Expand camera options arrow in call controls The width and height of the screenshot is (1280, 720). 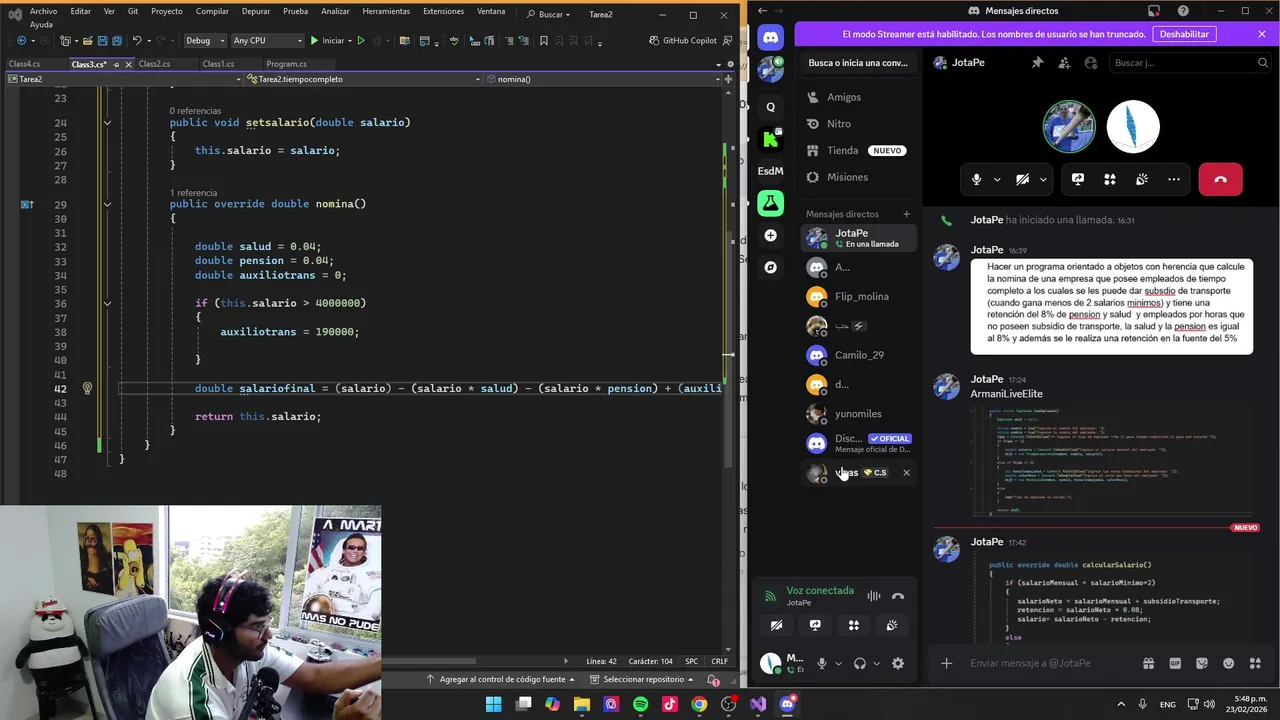point(1043,180)
